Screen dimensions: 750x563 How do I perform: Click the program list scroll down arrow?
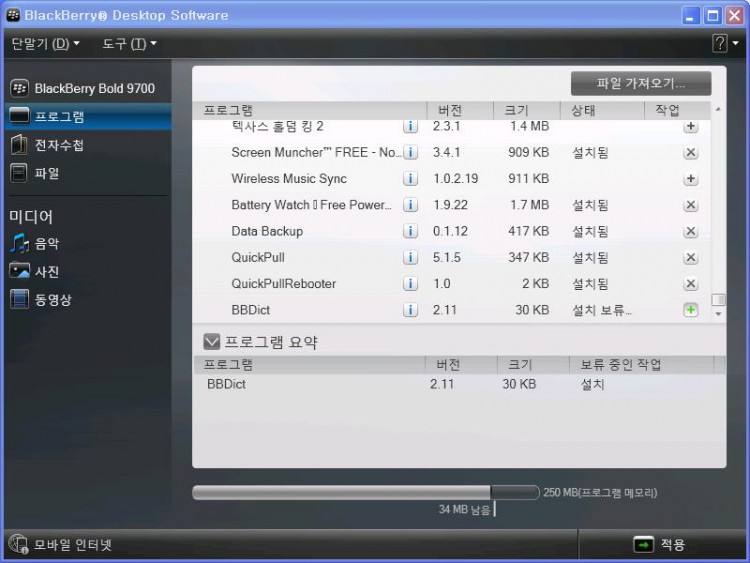click(718, 314)
